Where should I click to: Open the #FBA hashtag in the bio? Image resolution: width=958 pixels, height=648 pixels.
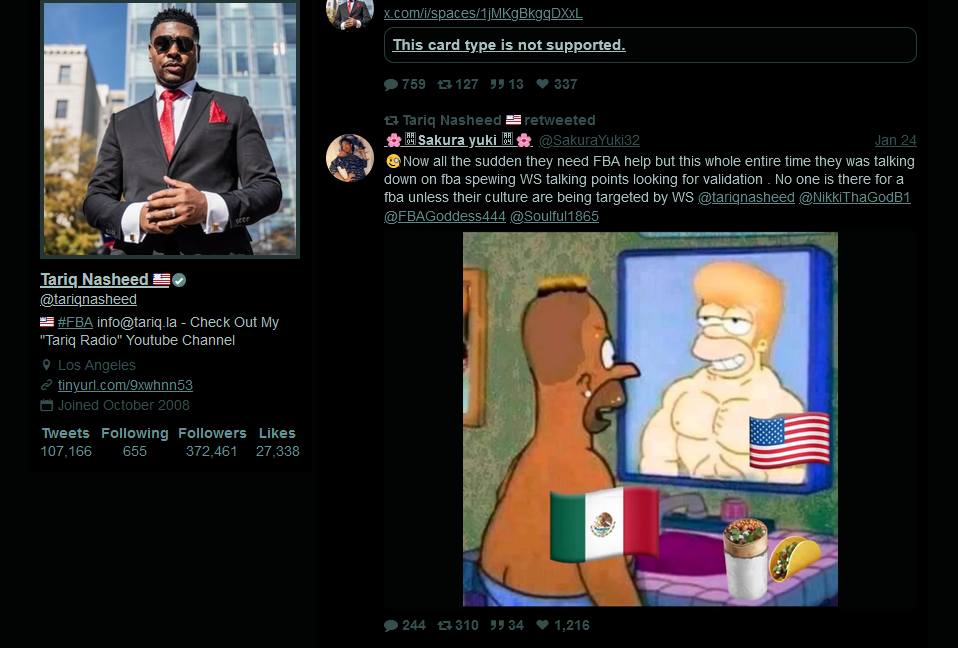[x=75, y=322]
